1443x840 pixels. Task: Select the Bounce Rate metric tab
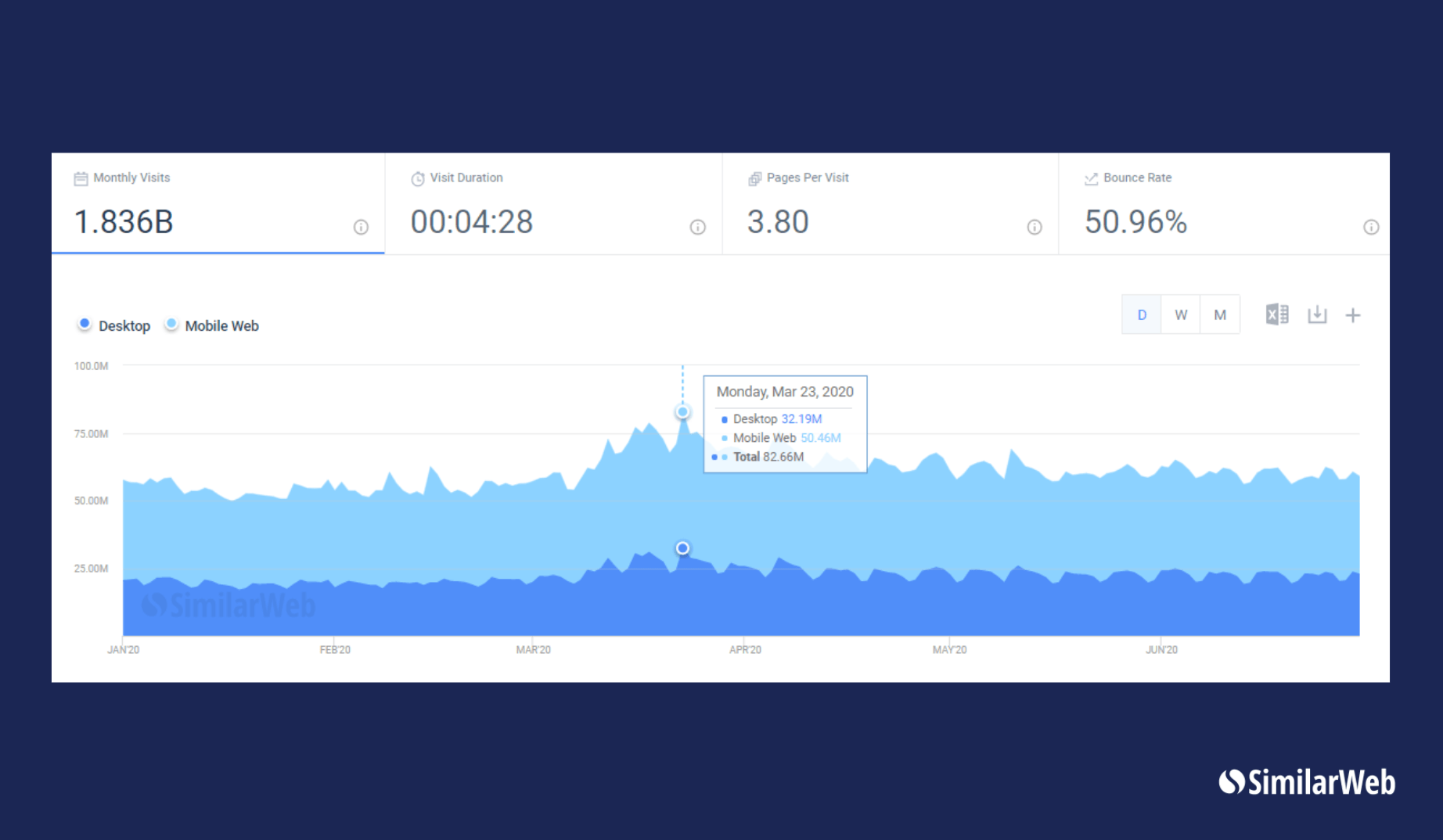[1225, 203]
